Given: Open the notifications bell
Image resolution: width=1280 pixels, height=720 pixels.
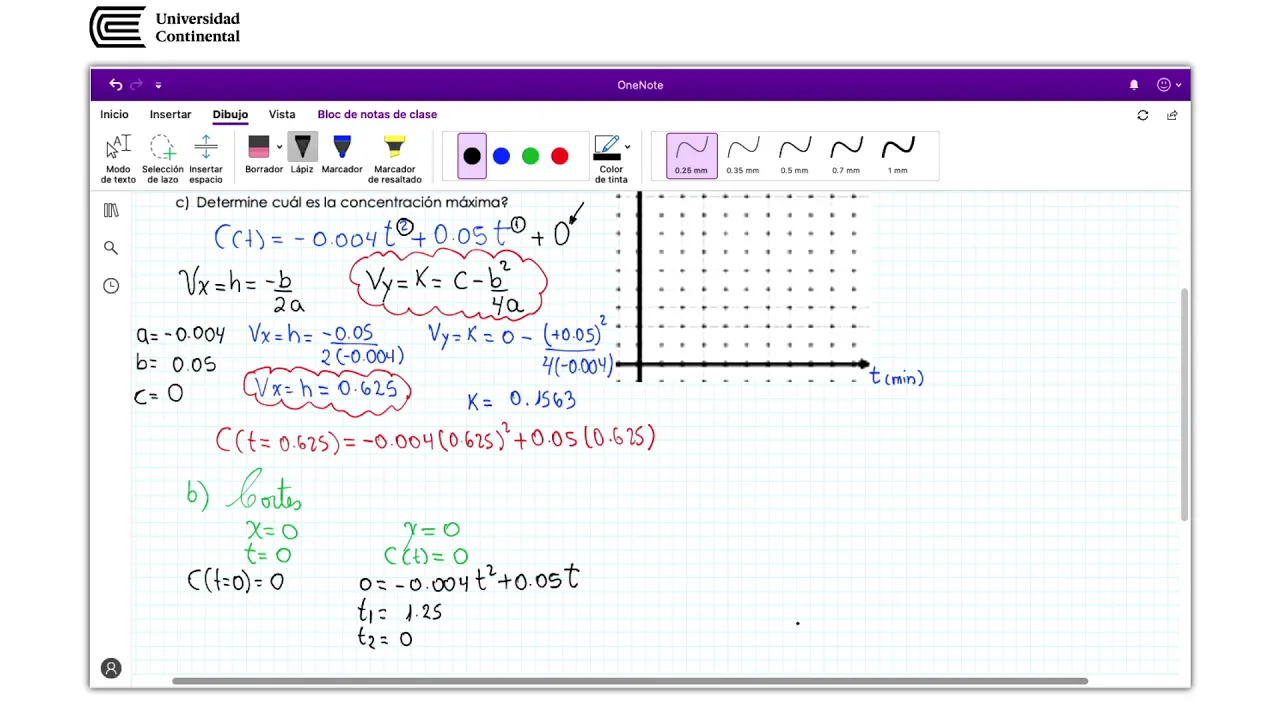Looking at the screenshot, I should click(1134, 85).
